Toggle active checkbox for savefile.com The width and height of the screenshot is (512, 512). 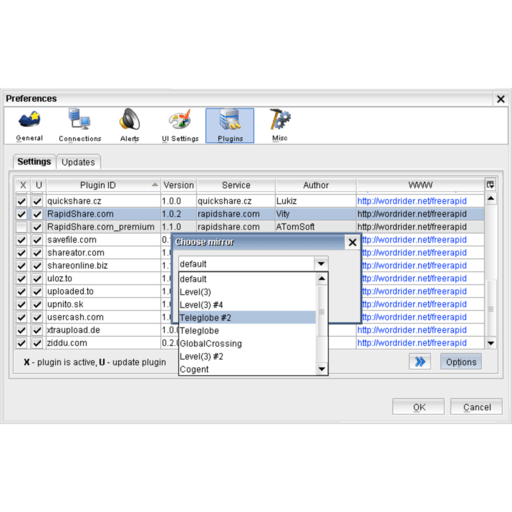click(x=22, y=240)
